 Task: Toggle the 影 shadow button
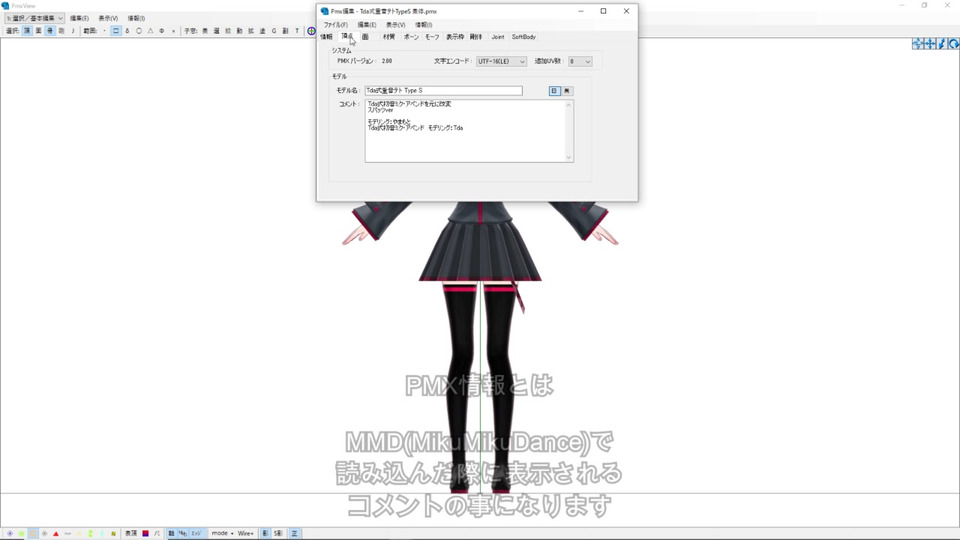pyautogui.click(x=265, y=534)
